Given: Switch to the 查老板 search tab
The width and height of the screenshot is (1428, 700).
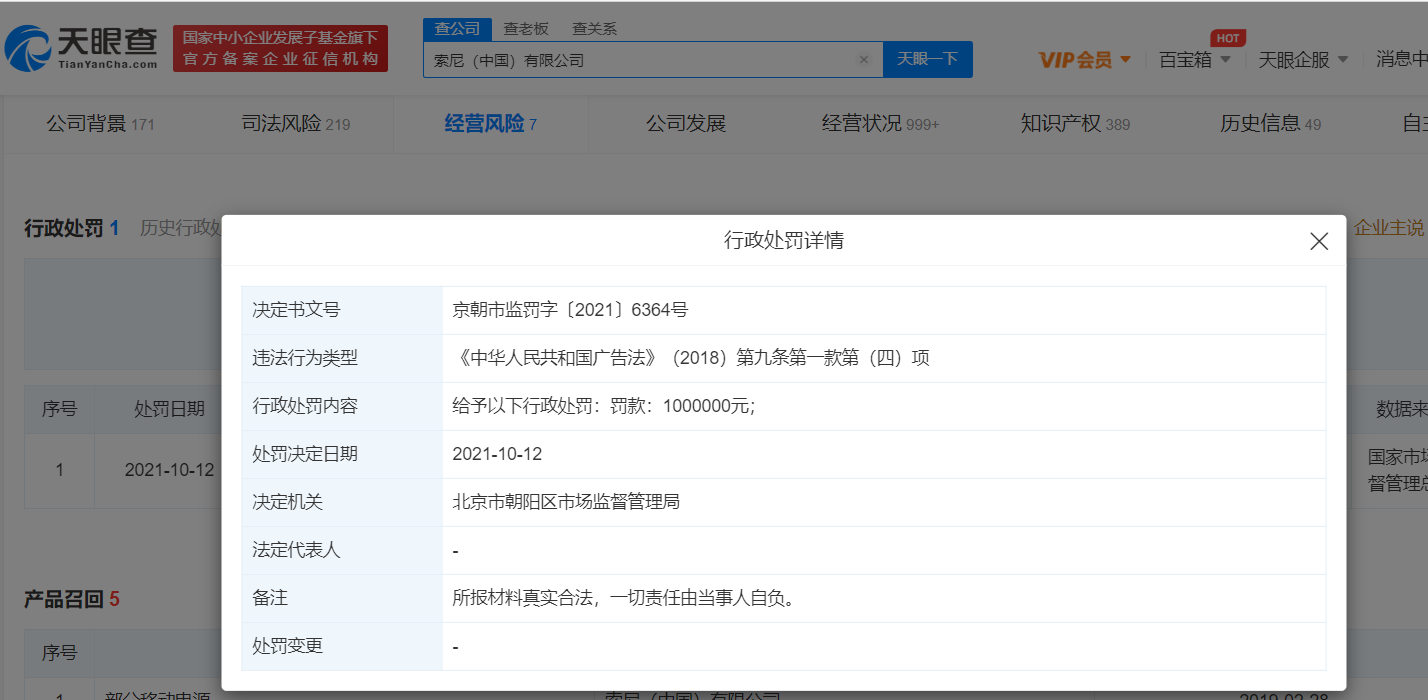Looking at the screenshot, I should [x=526, y=29].
